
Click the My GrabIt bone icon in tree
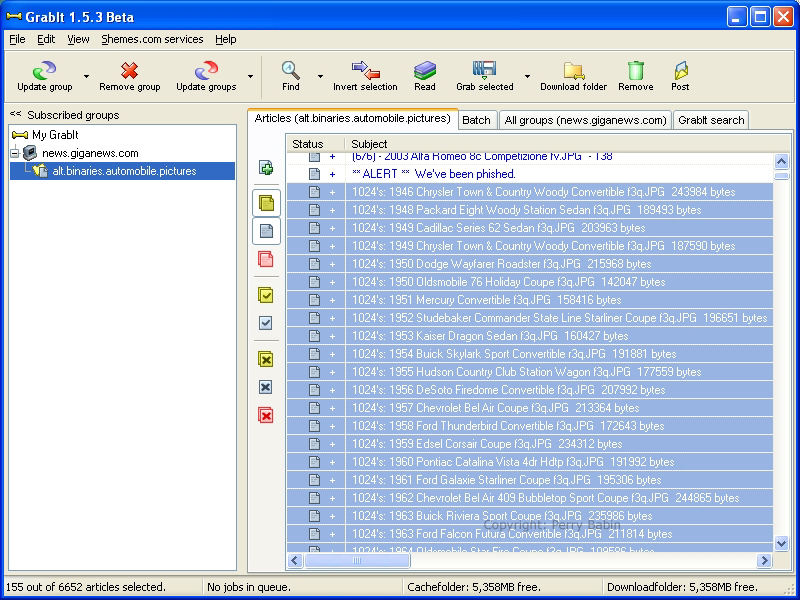tap(20, 135)
